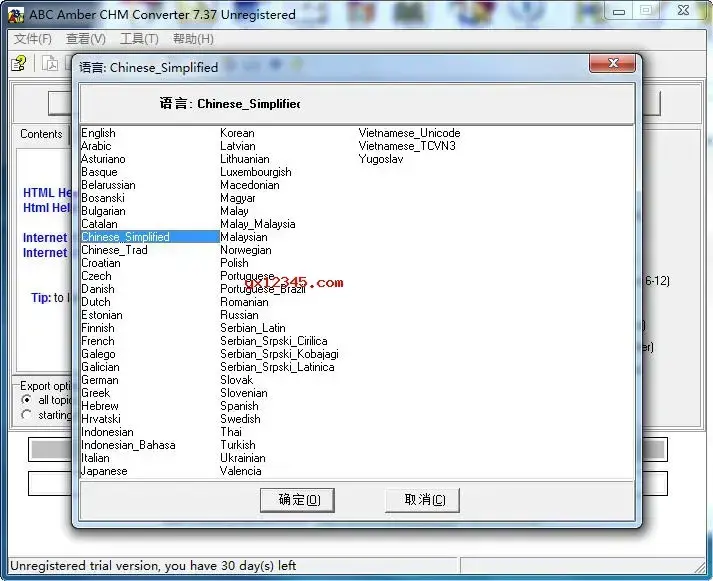Screen dimensions: 713x581
Task: Choose Latvian from the list
Action: [x=238, y=146]
